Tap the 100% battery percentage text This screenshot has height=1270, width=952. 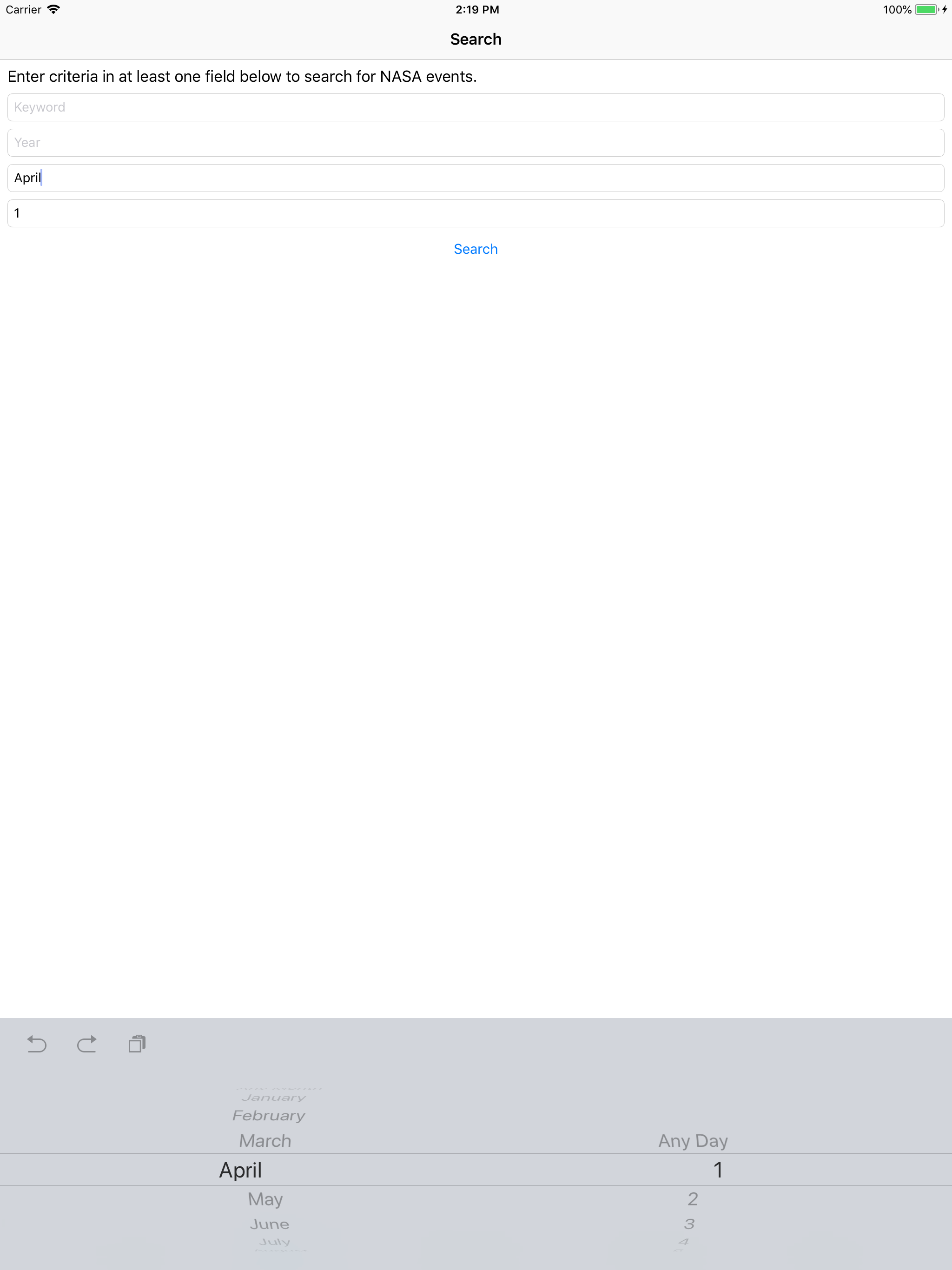point(897,9)
